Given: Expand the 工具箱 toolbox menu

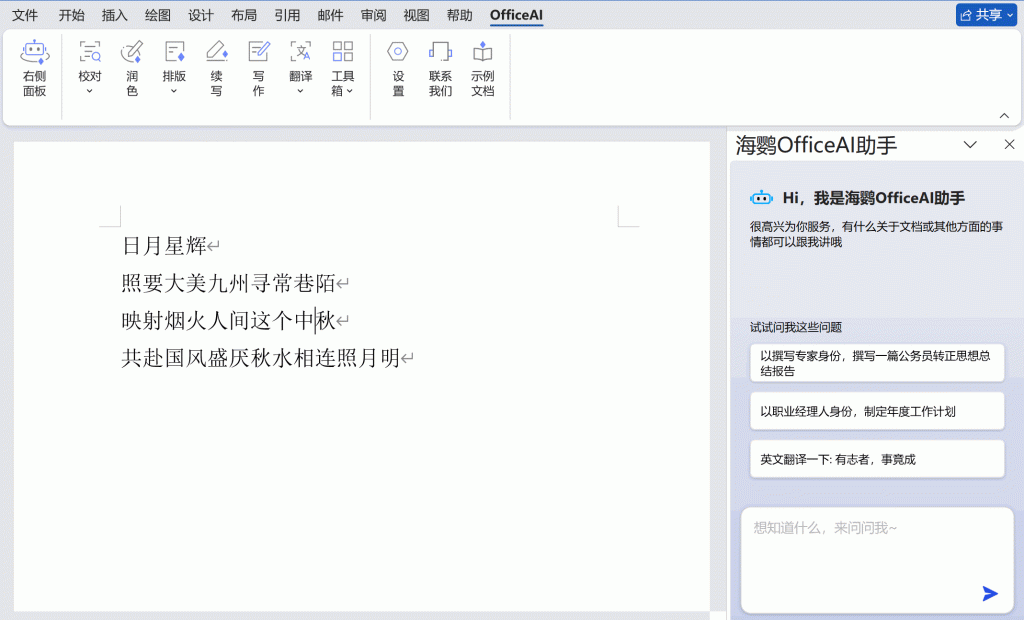Looking at the screenshot, I should pos(343,90).
